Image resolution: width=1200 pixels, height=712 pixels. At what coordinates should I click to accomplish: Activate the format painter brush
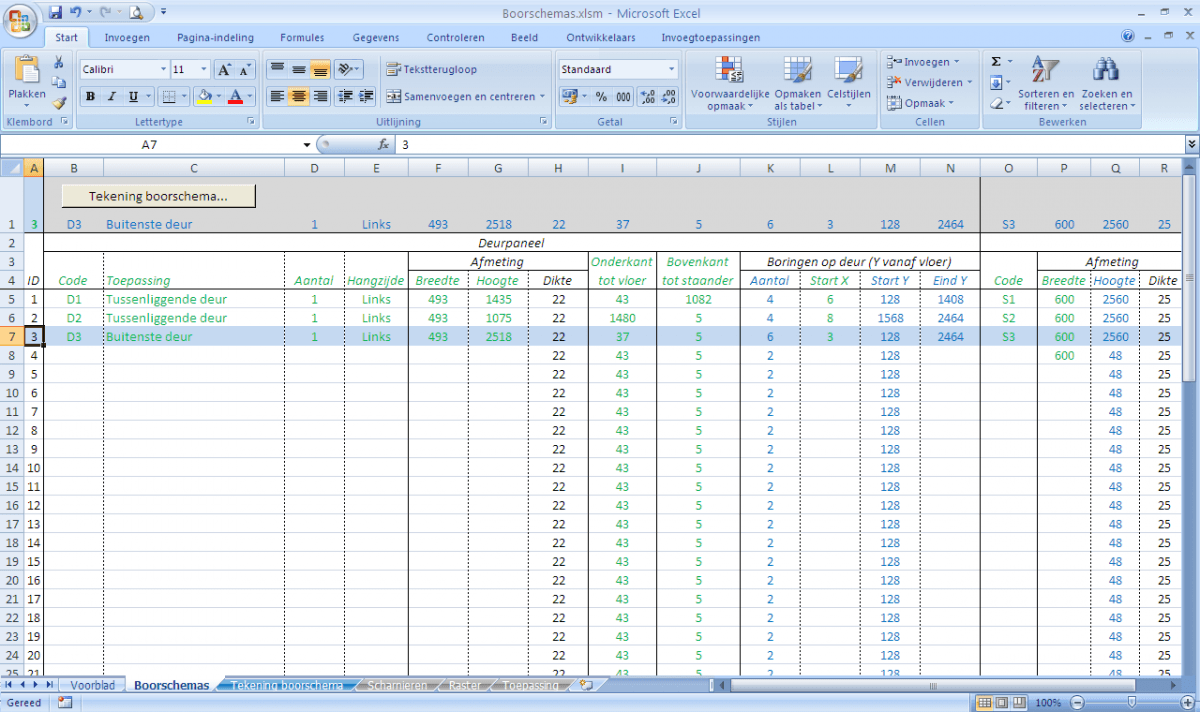[x=59, y=102]
